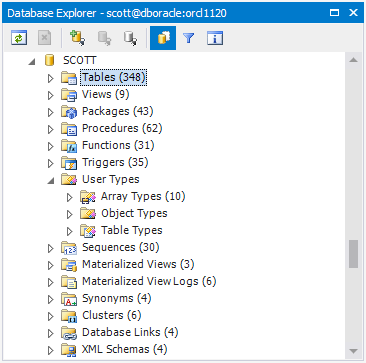The width and height of the screenshot is (366, 363).
Task: Expand the Procedures (62) node
Action: (x=51, y=129)
